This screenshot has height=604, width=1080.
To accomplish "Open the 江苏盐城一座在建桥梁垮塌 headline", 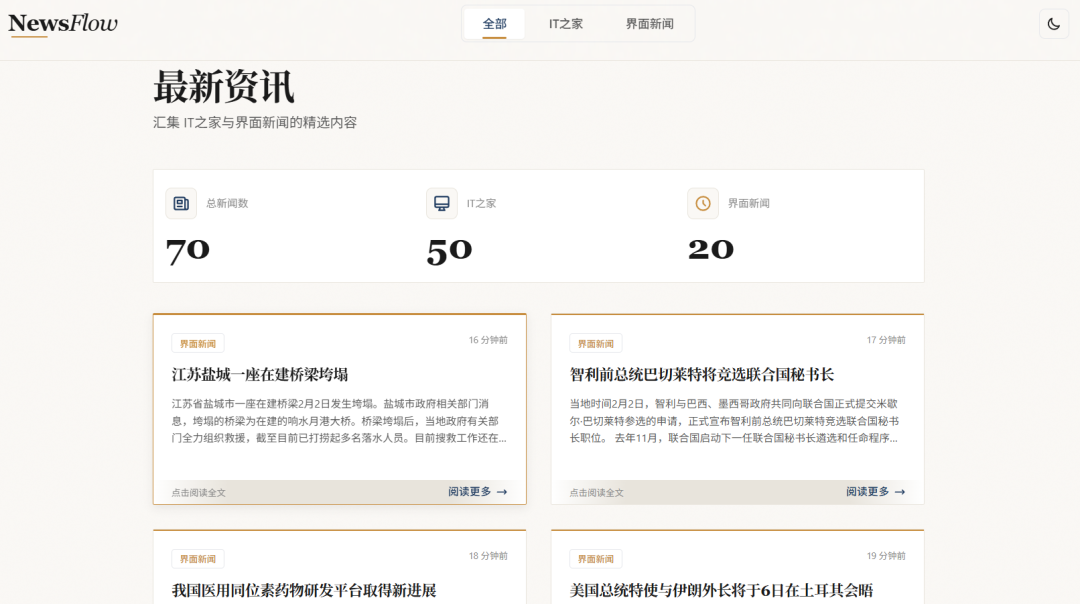I will point(260,374).
